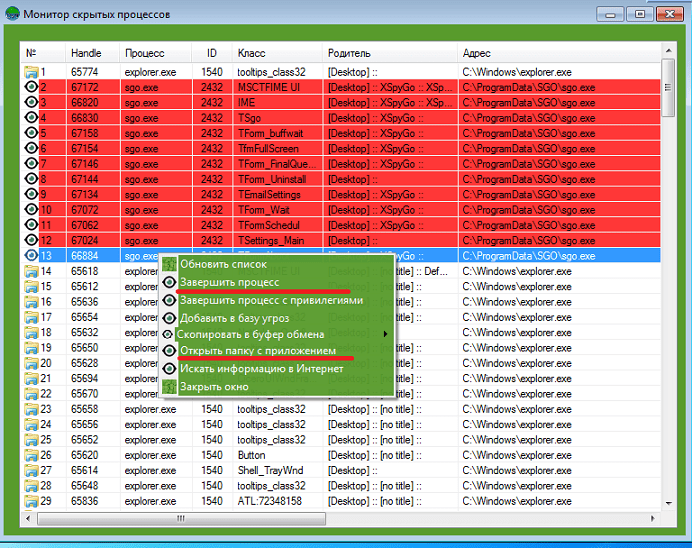Click the app icon in the title bar
The height and width of the screenshot is (548, 692).
[x=12, y=14]
